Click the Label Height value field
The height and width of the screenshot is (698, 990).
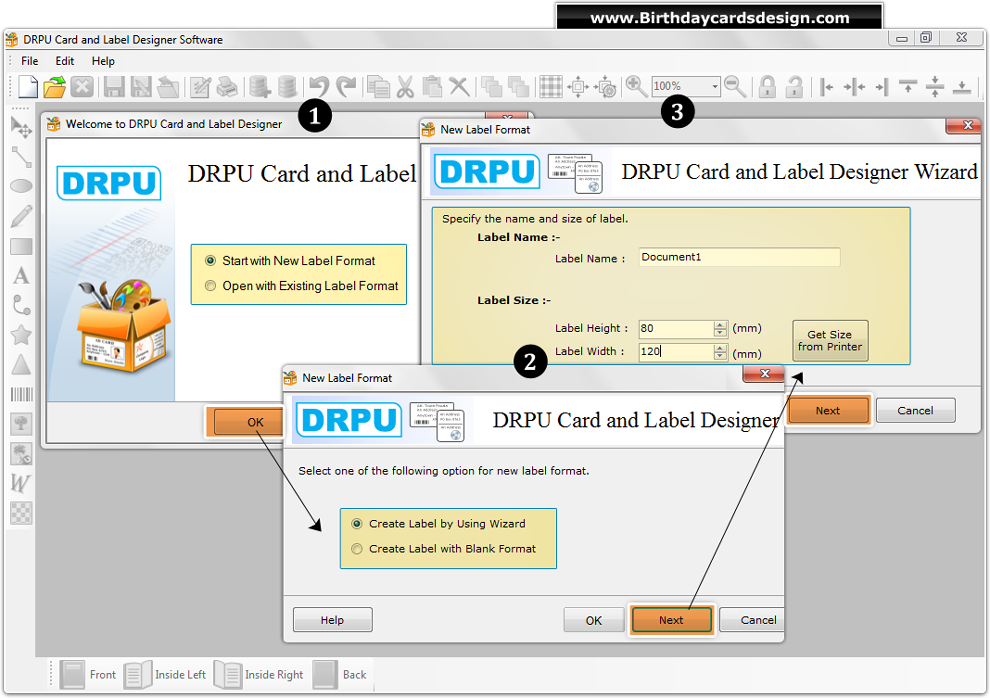(x=676, y=328)
